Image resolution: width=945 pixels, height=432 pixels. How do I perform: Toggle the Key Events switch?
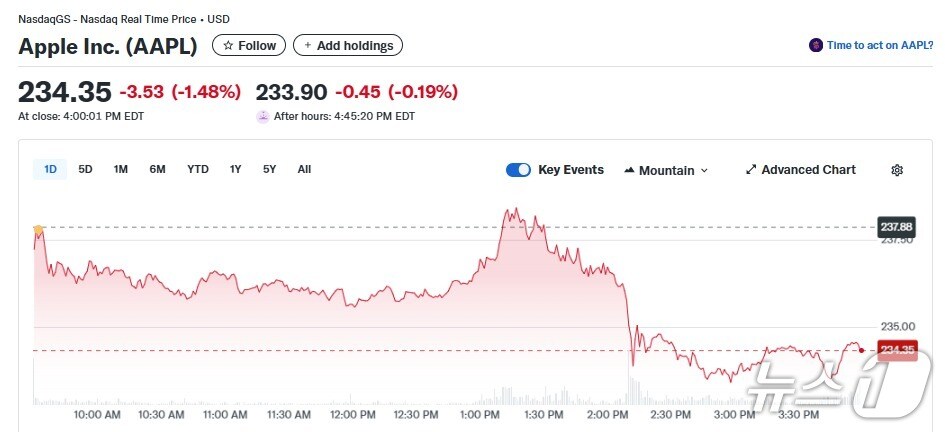point(518,170)
